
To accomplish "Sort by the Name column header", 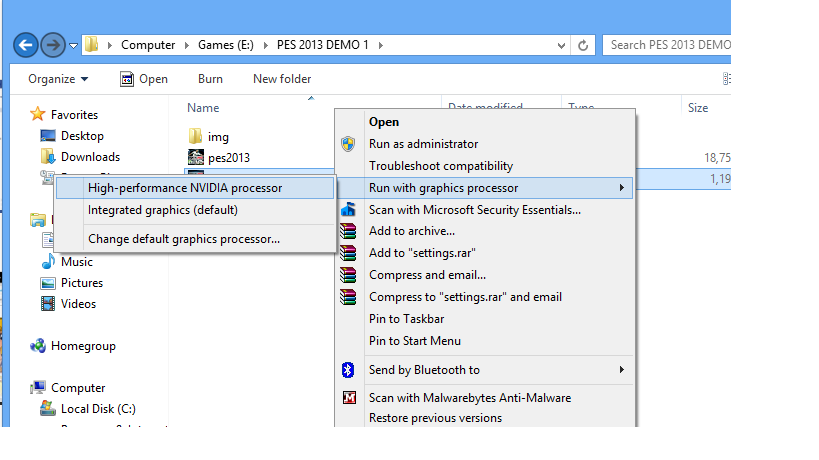I will click(x=203, y=108).
